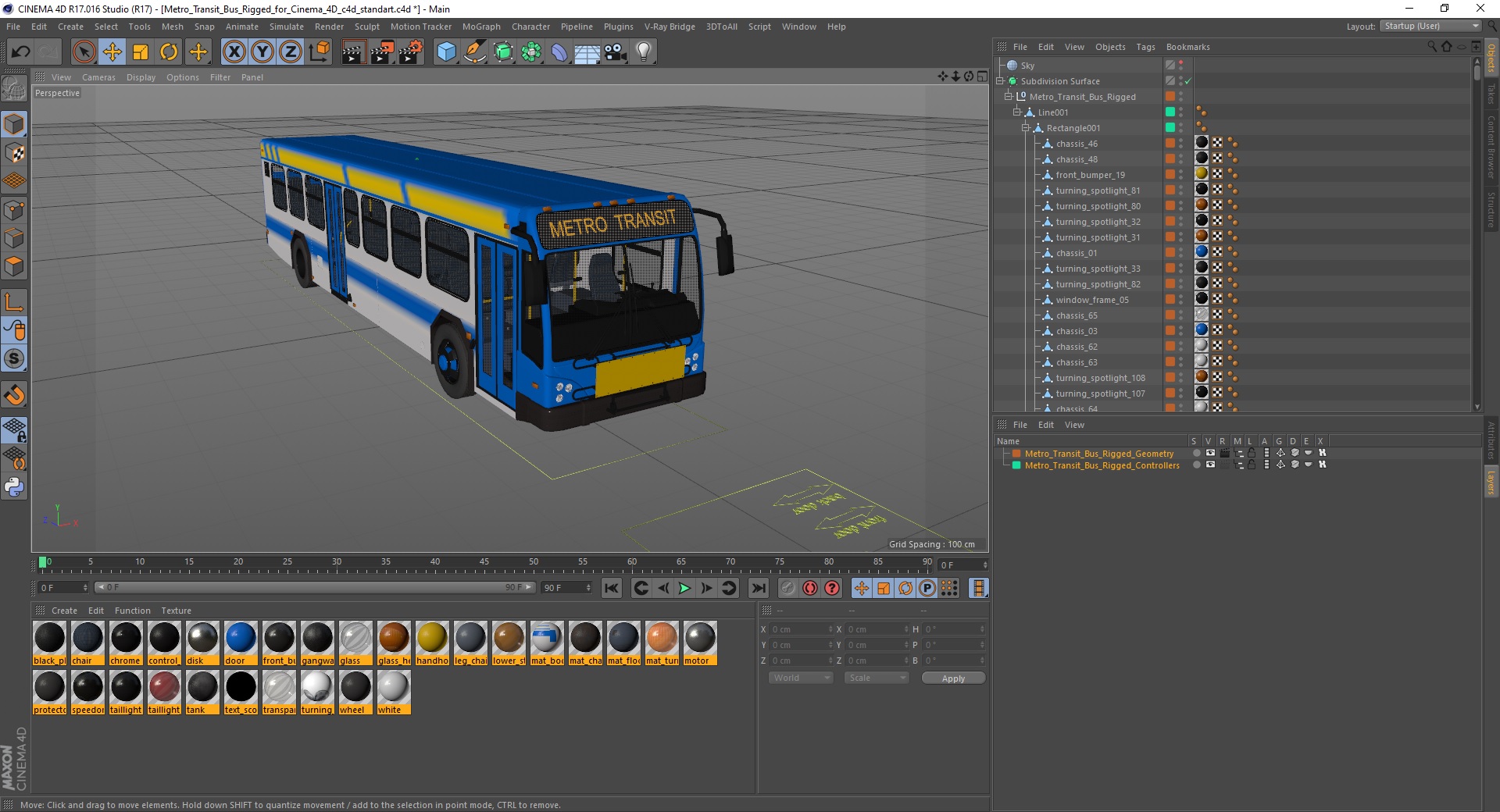The width and height of the screenshot is (1500, 812).
Task: Open object manager Tags menu
Action: [x=1145, y=47]
